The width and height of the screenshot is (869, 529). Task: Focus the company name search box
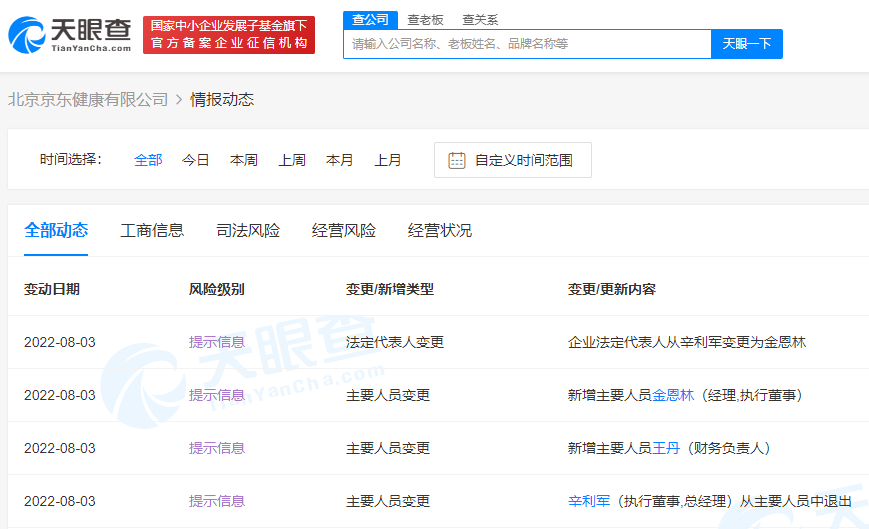point(527,44)
